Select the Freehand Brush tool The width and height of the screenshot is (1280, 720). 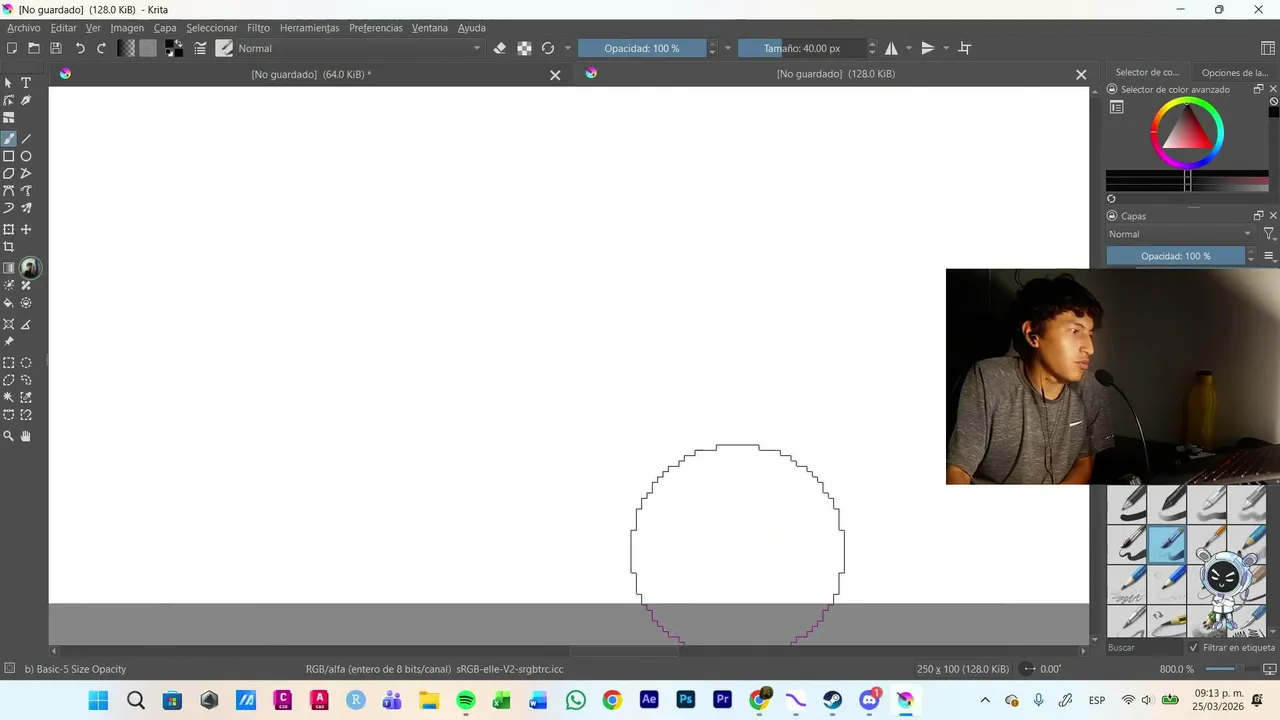tap(9, 139)
